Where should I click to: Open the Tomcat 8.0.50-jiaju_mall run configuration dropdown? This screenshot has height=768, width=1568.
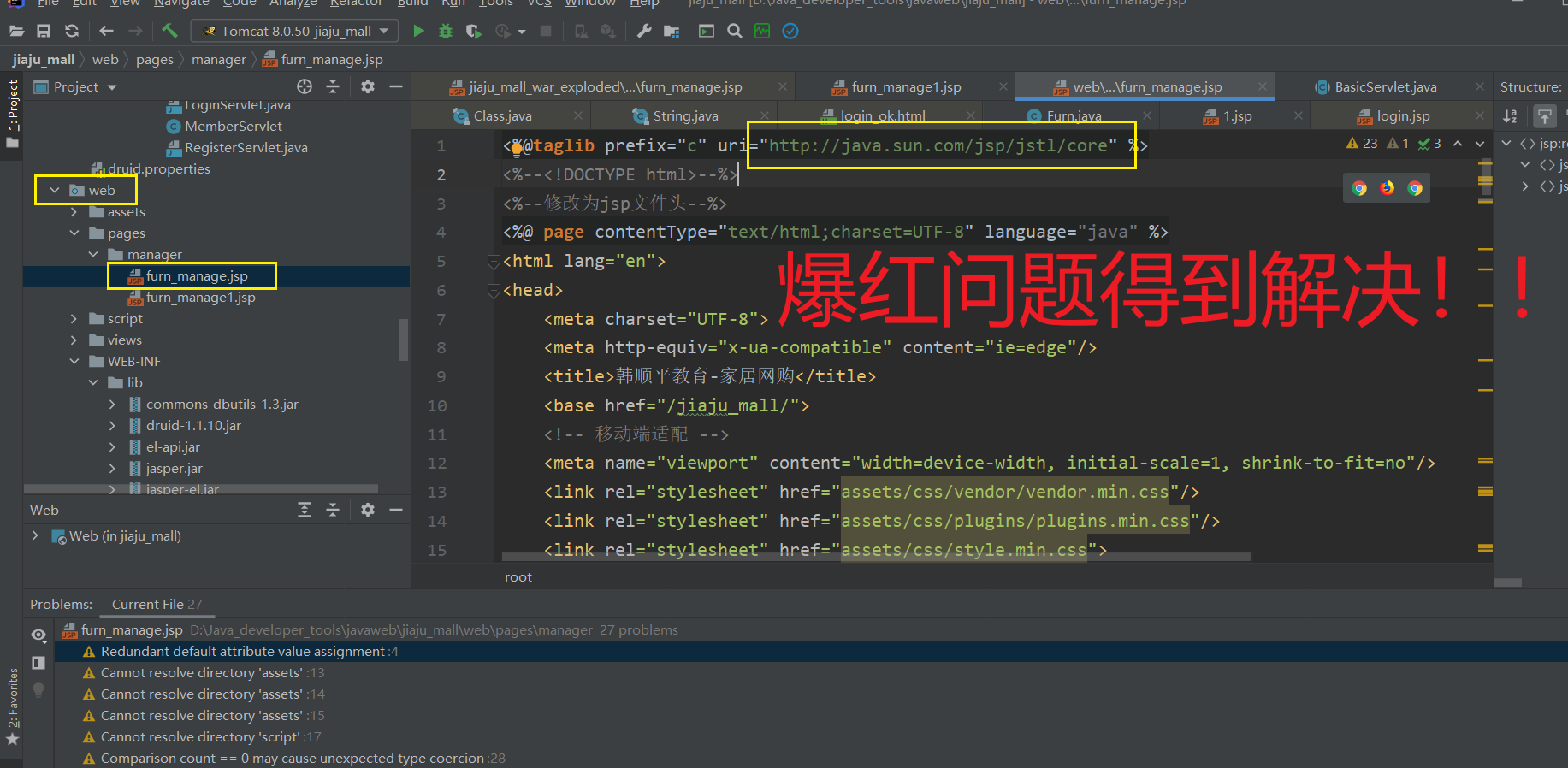[x=294, y=32]
